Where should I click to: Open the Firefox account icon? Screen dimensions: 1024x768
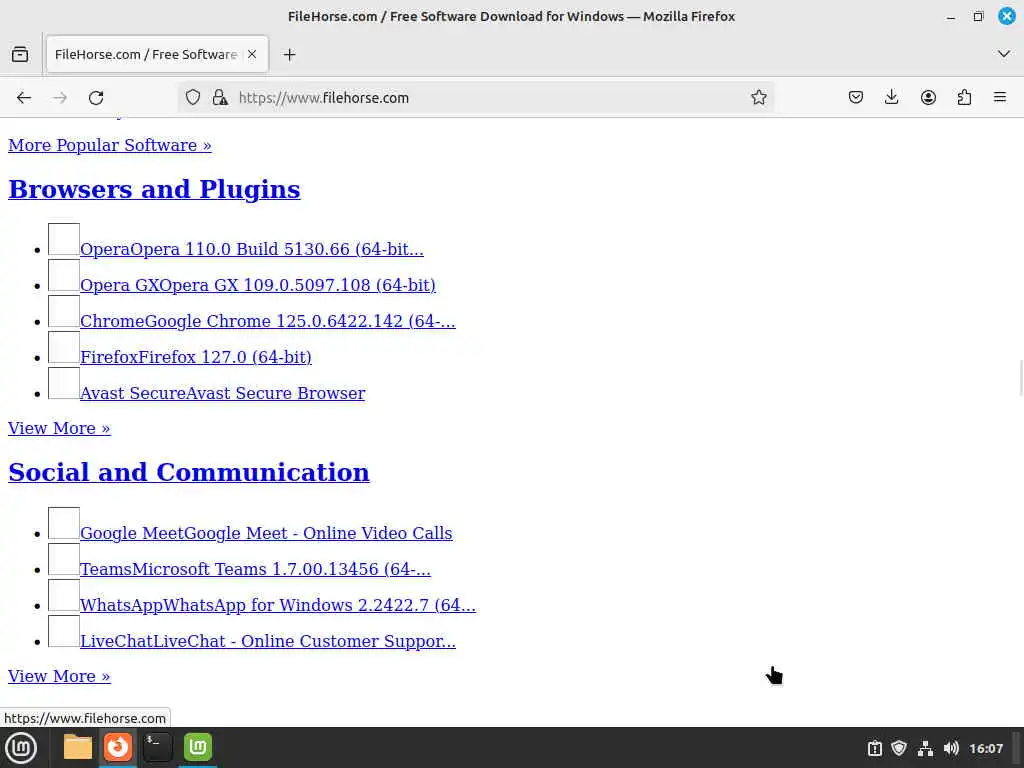point(928,97)
